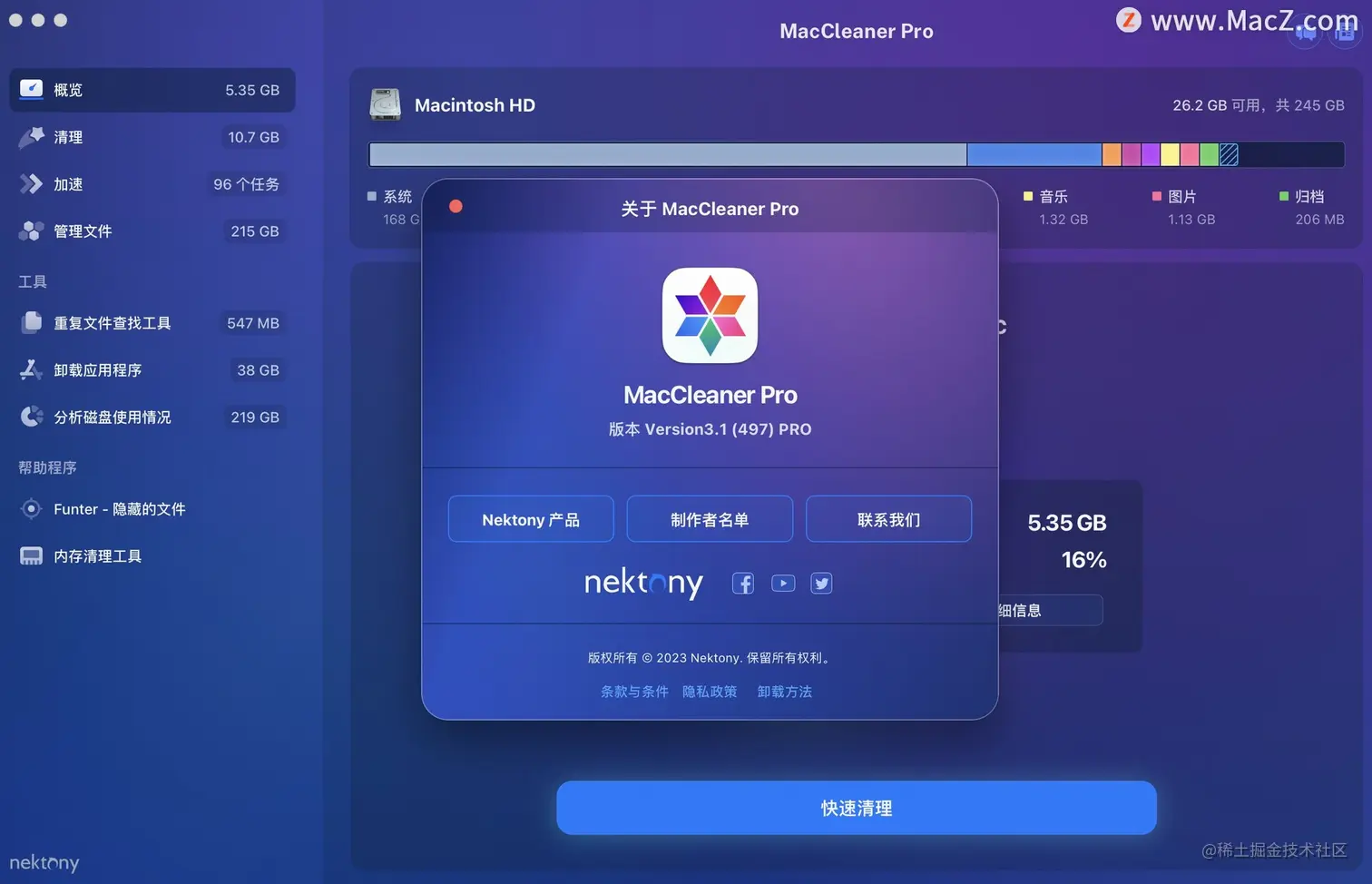The width and height of the screenshot is (1372, 884).
Task: Click the 联系我们 contact button
Action: tap(888, 519)
